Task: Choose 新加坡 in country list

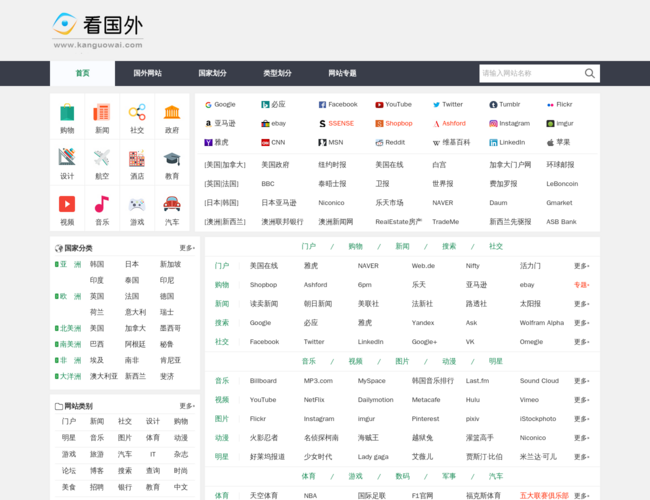Action: click(x=170, y=264)
